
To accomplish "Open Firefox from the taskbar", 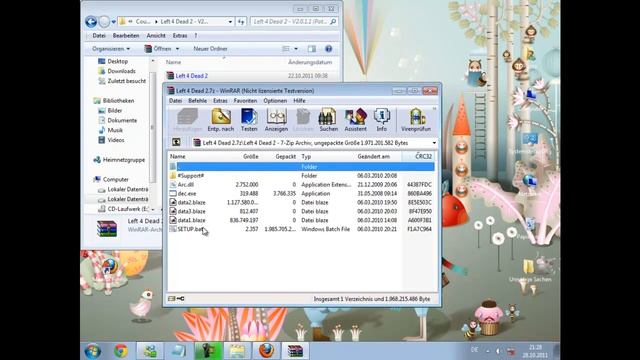I will point(266,351).
